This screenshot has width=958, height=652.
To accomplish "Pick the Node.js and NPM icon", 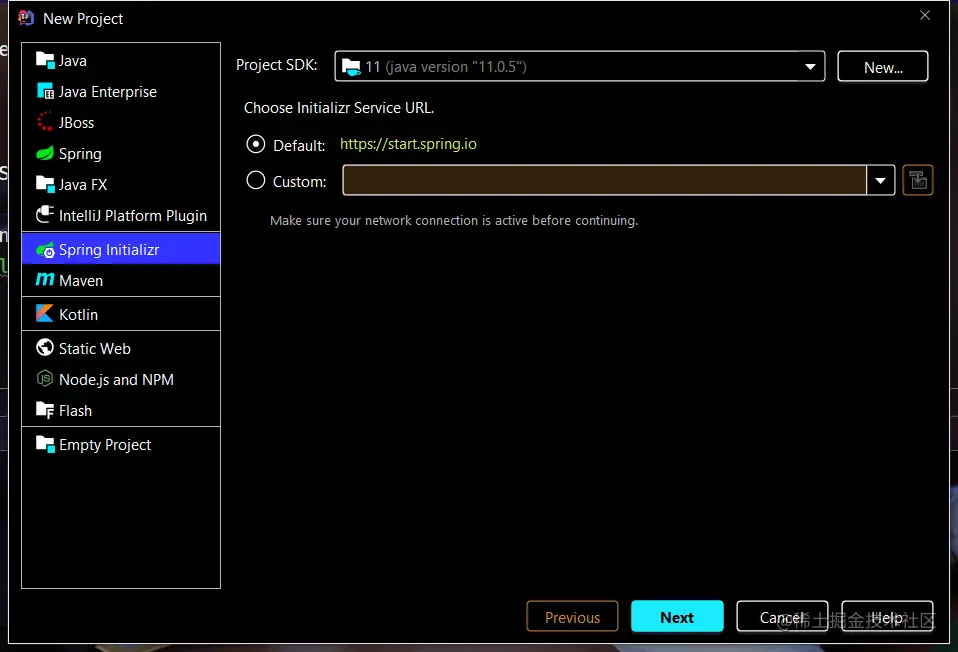I will [45, 379].
